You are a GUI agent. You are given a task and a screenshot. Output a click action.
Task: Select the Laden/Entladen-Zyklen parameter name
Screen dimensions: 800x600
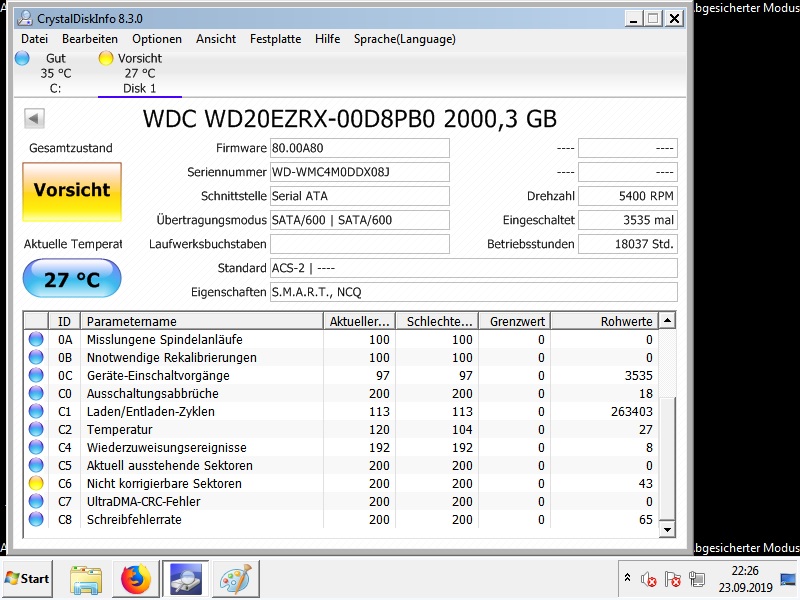coord(151,411)
